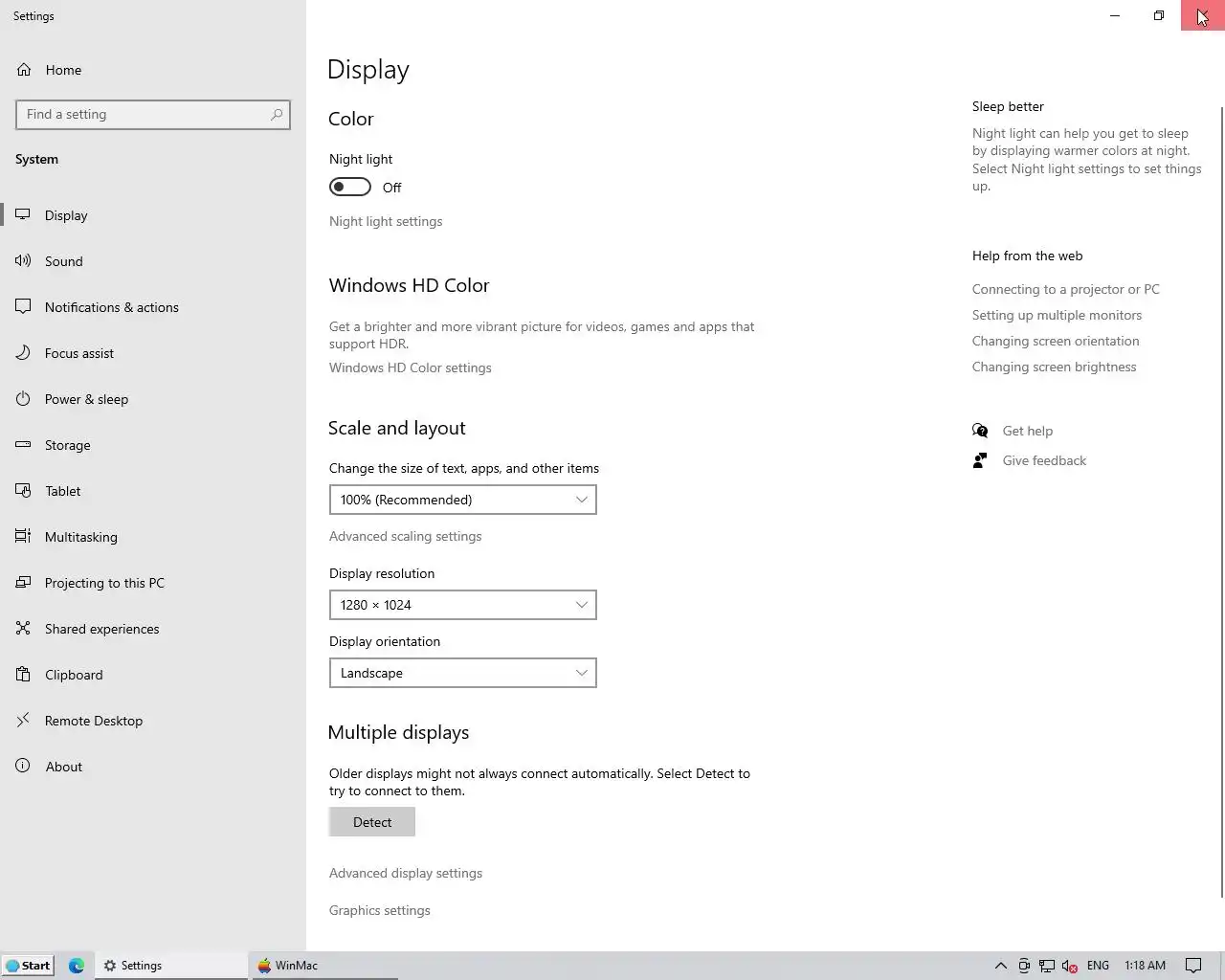Open Advanced scaling settings link
The width and height of the screenshot is (1225, 980).
(x=406, y=536)
